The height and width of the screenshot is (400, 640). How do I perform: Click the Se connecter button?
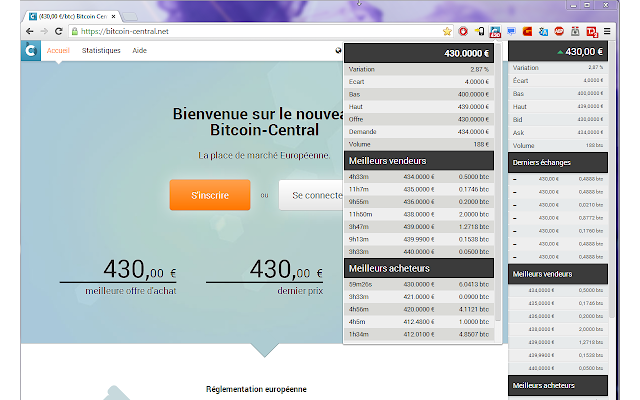pos(312,195)
